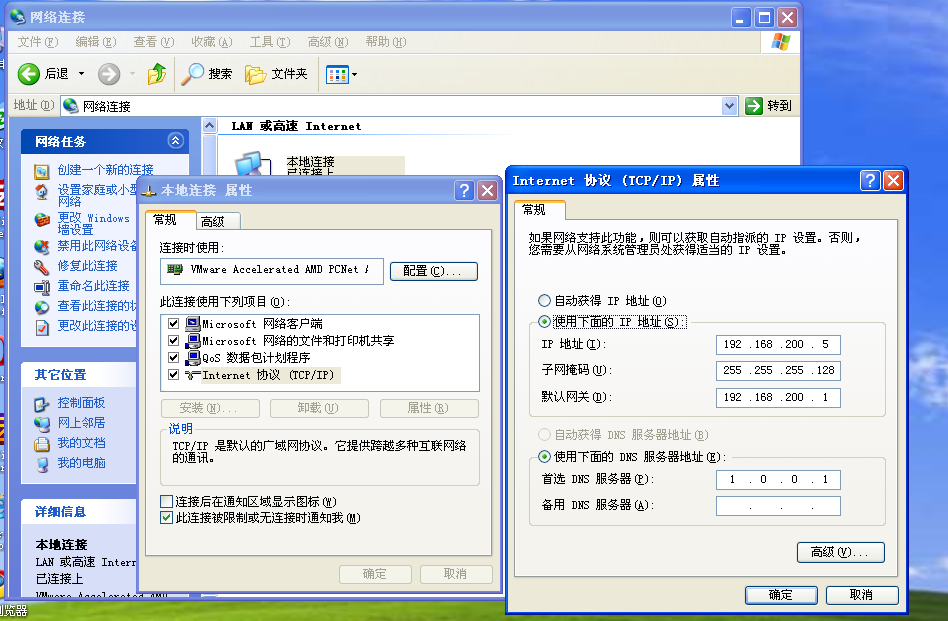Viewport: 948px width, 621px height.
Task: Select the obtain IP automatically (自动获得 IP 地址) radio button
Action: pyautogui.click(x=544, y=301)
